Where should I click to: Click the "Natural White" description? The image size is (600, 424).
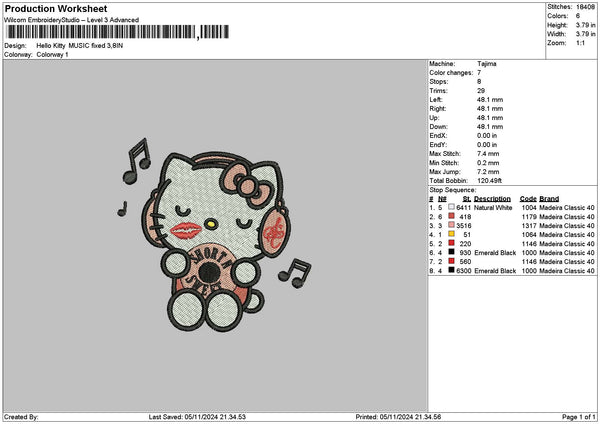[493, 208]
